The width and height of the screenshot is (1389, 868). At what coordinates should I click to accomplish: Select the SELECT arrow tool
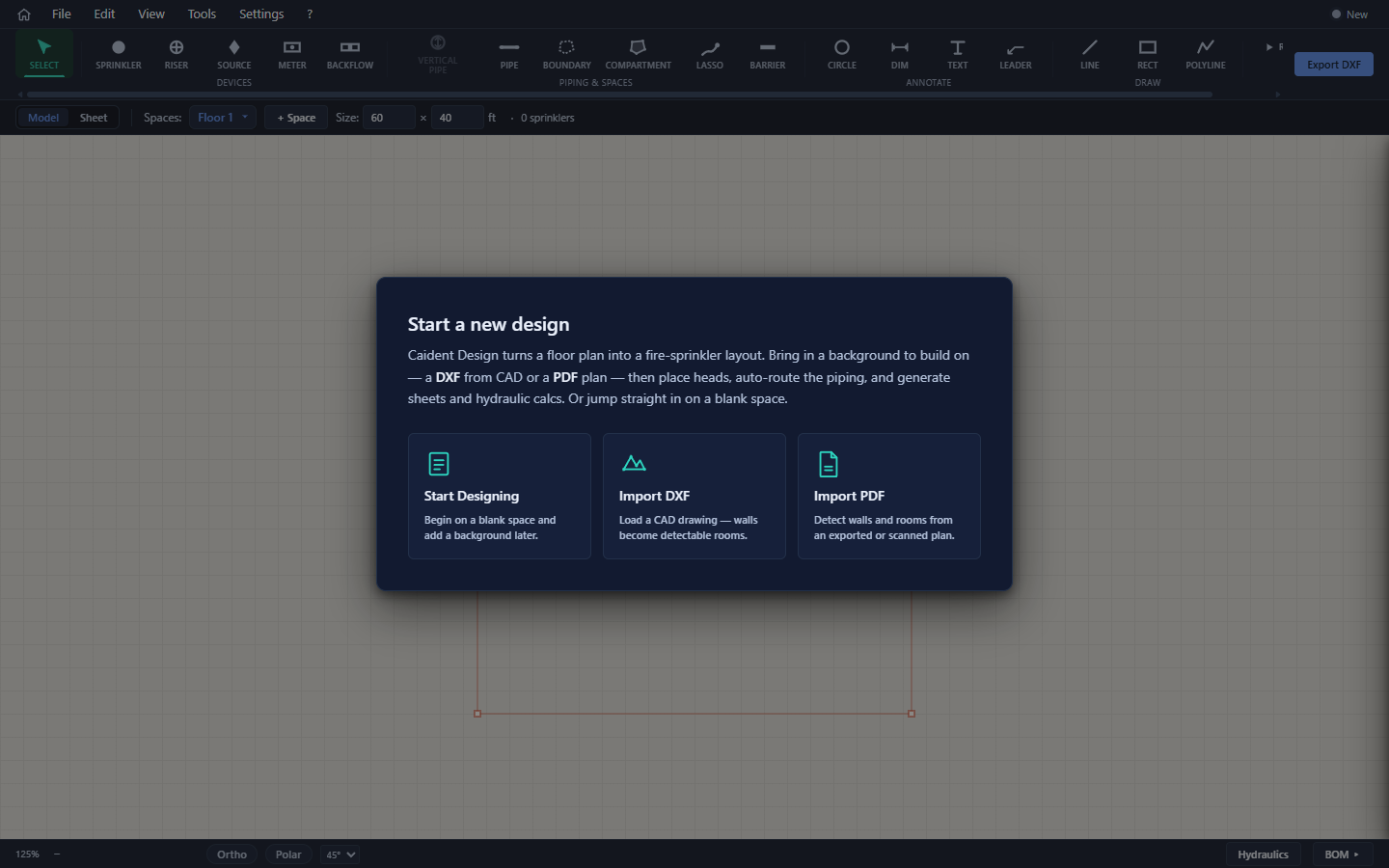click(x=43, y=54)
